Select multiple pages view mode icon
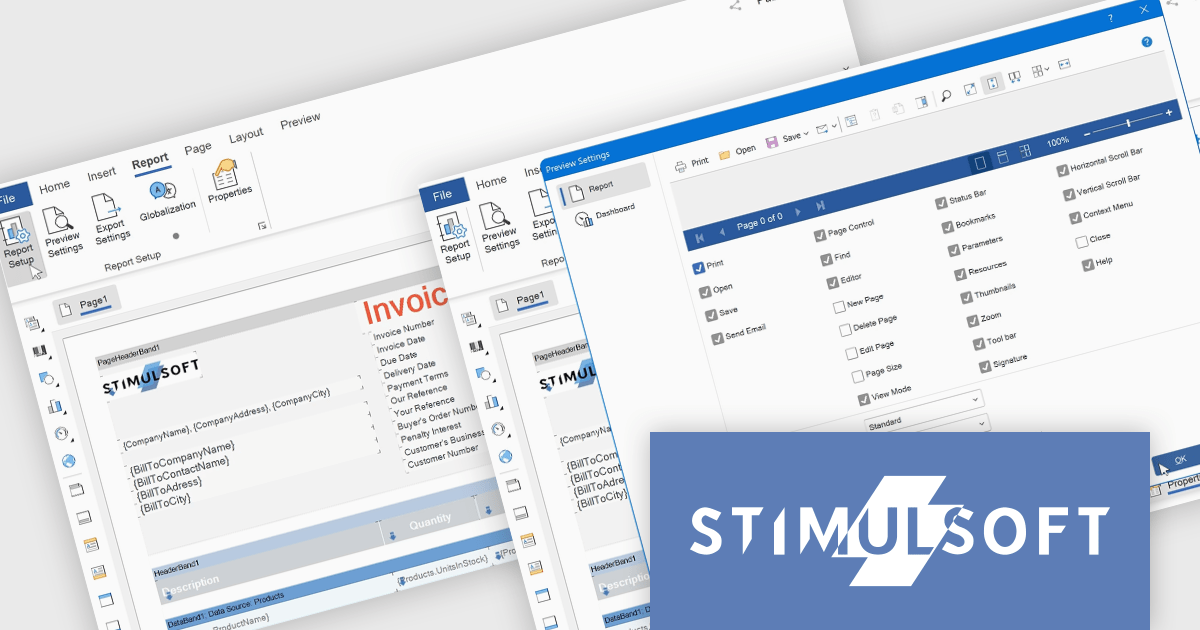 1025,151
